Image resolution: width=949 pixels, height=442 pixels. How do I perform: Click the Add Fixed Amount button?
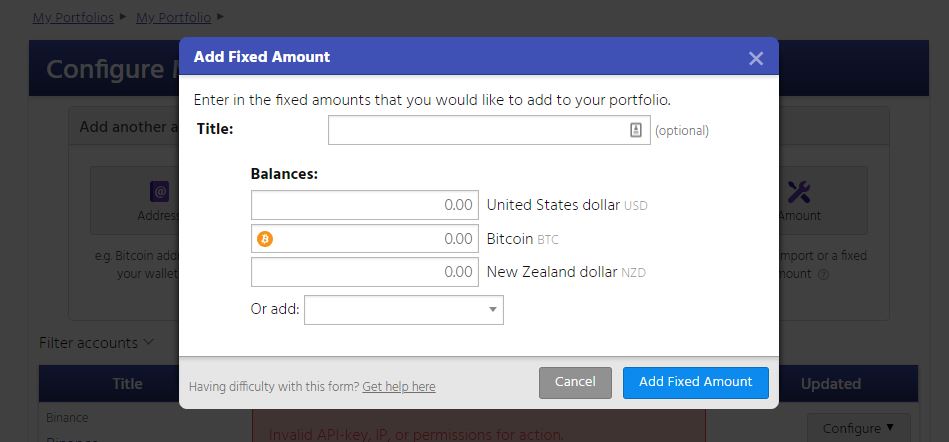pos(695,382)
